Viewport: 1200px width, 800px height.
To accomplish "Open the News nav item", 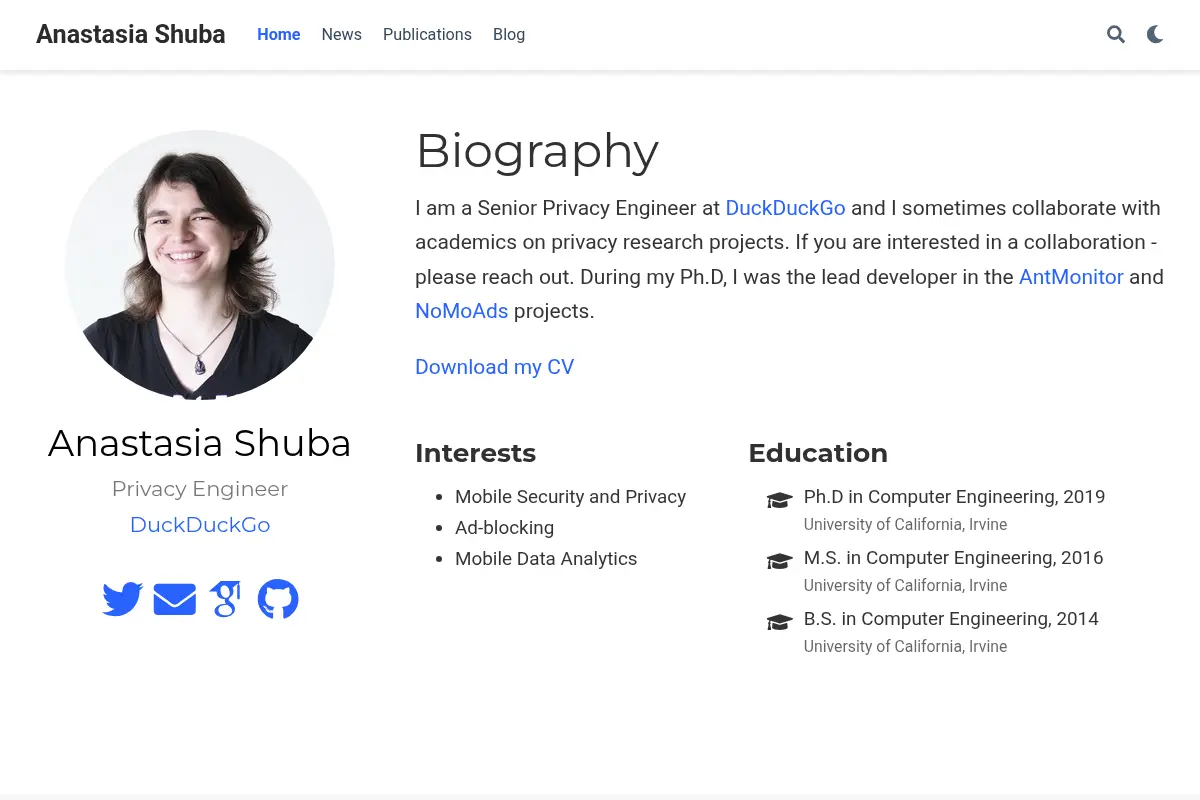I will (341, 34).
